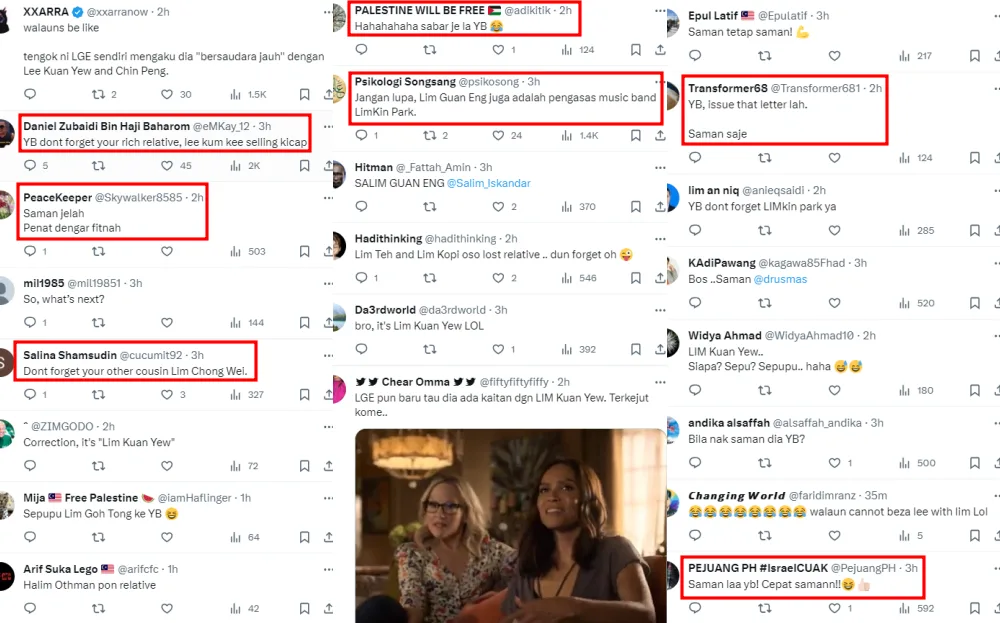Screen dimensions: 1000x623
Task: Like the PEJUANG PH tweet
Action: 835,608
